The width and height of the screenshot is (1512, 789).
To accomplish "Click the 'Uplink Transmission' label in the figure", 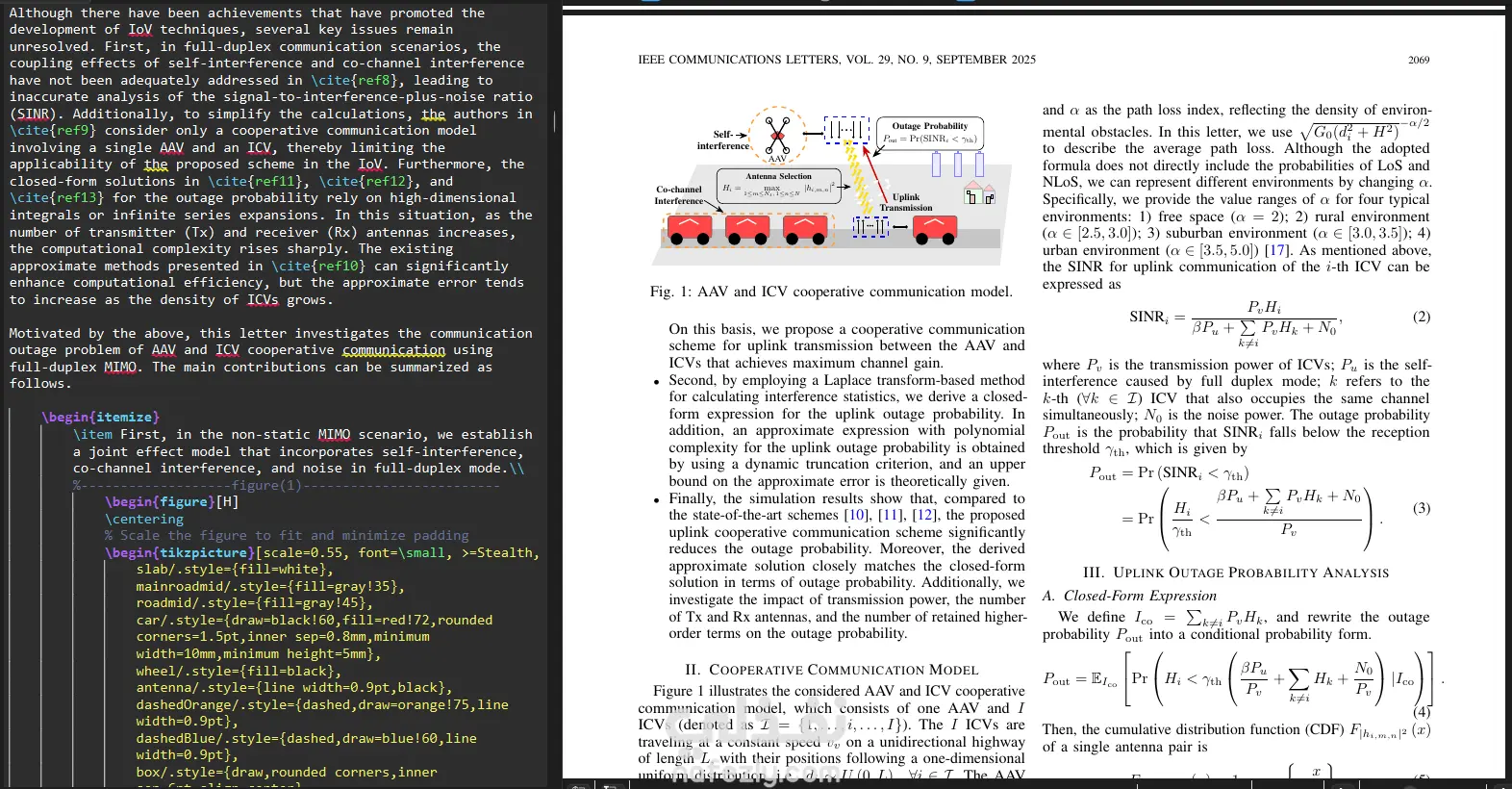I will click(906, 202).
